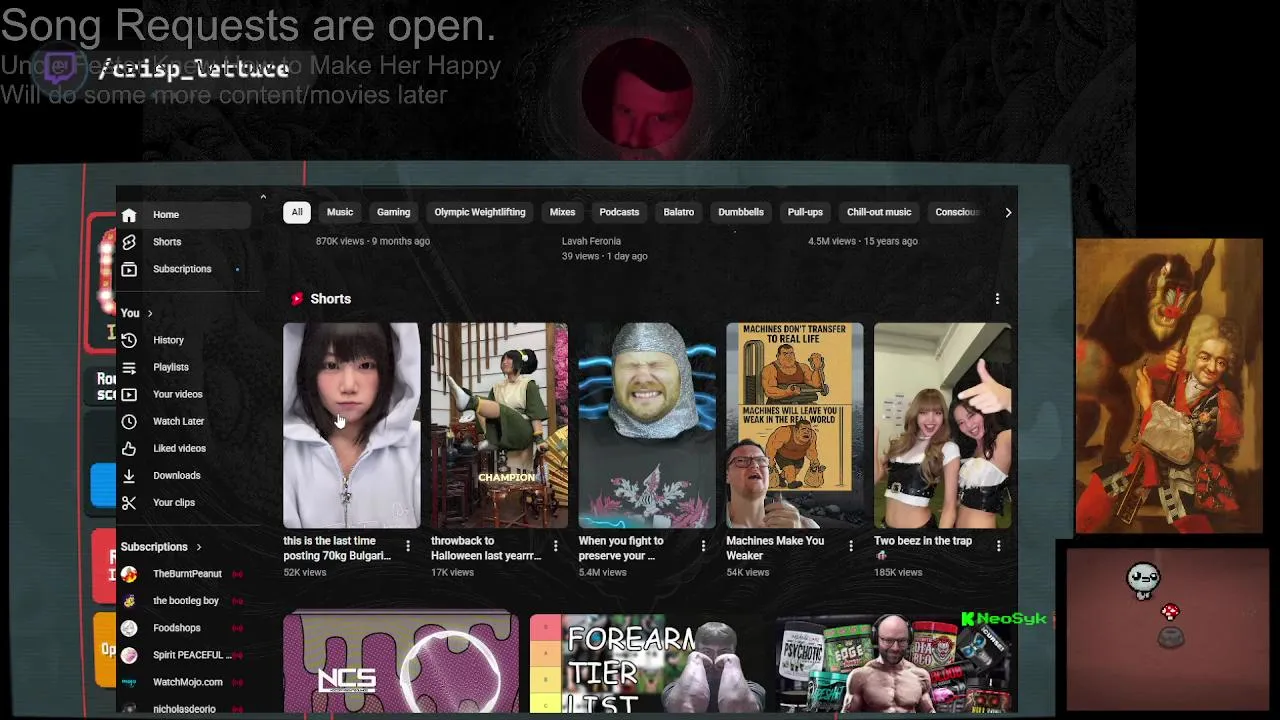
Task: Open the Your videos icon
Action: [x=129, y=394]
